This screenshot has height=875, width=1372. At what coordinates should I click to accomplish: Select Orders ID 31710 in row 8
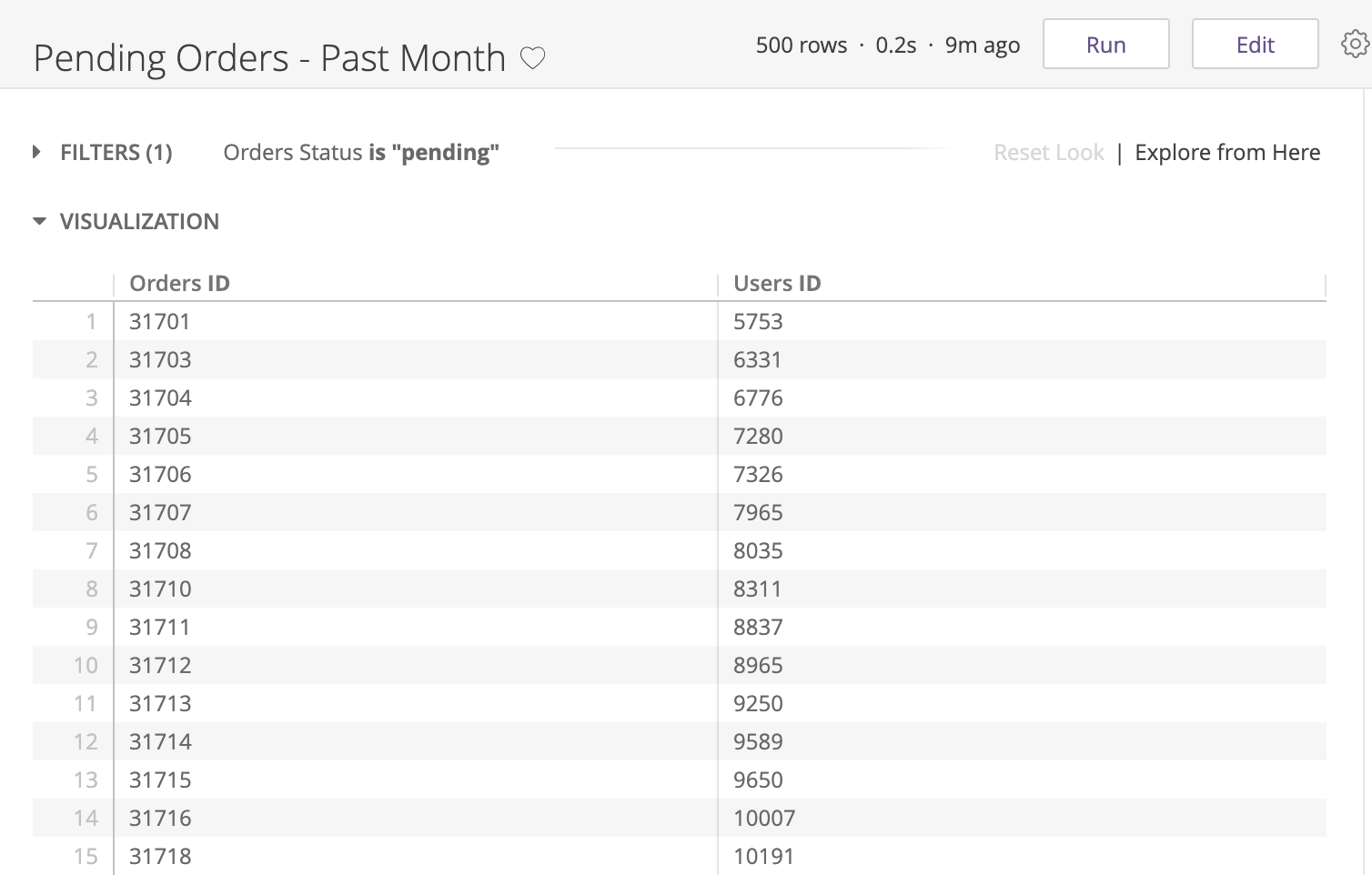(160, 589)
